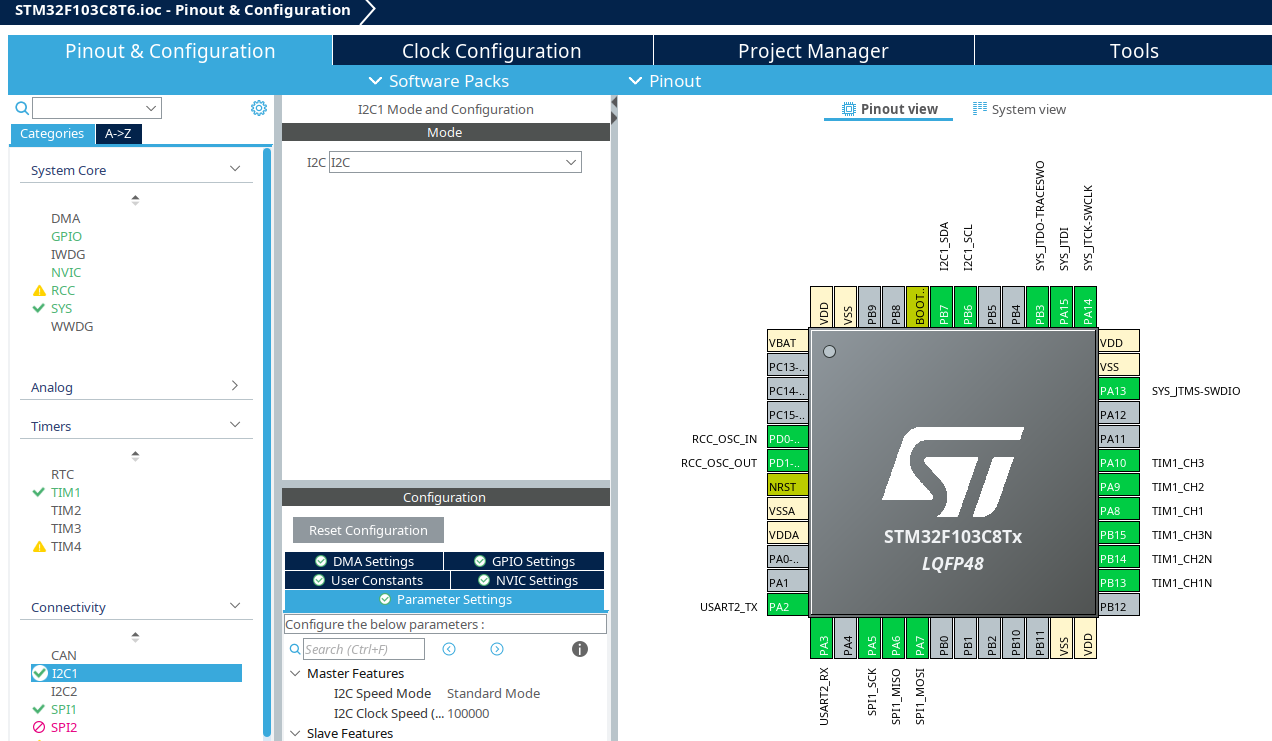This screenshot has width=1272, height=741.
Task: Click the settings gear icon in search panel
Action: tap(259, 108)
